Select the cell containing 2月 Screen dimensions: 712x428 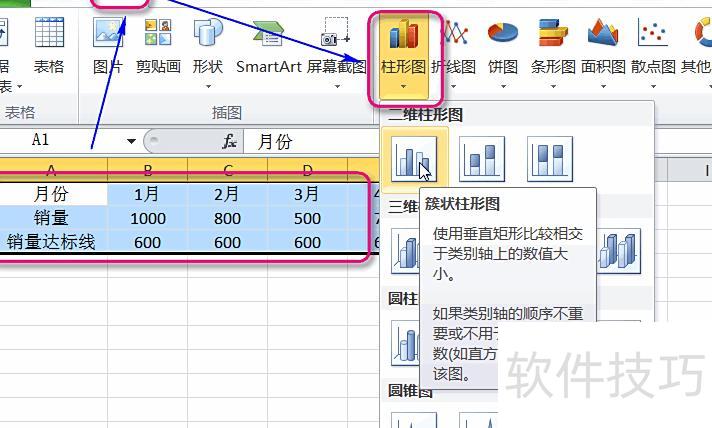227,194
